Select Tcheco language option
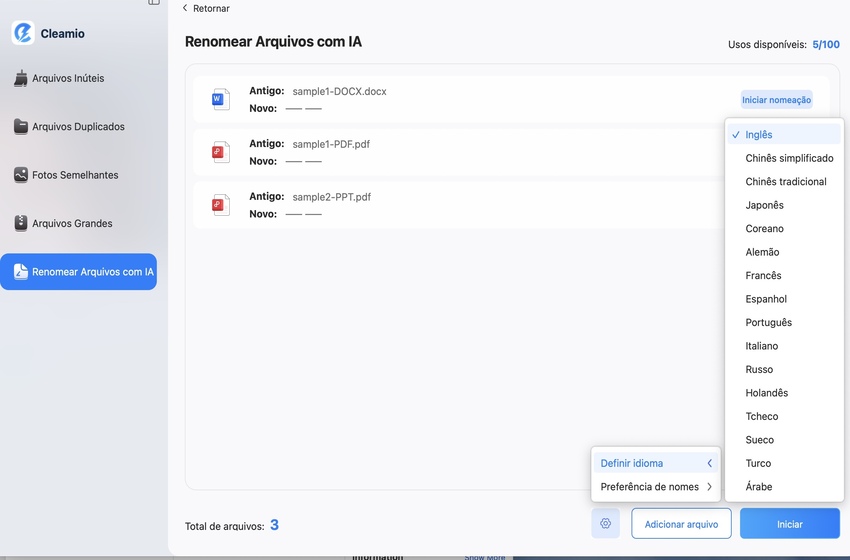 point(783,416)
